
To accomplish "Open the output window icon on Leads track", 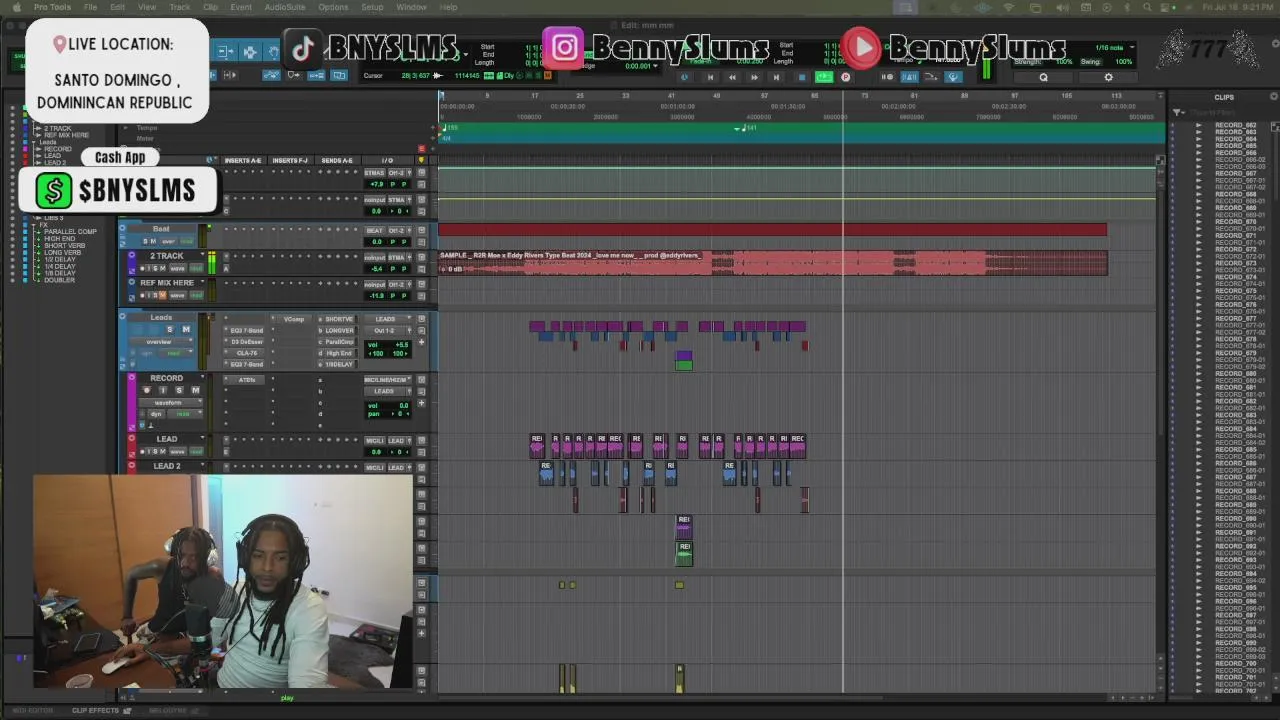I will click(421, 319).
